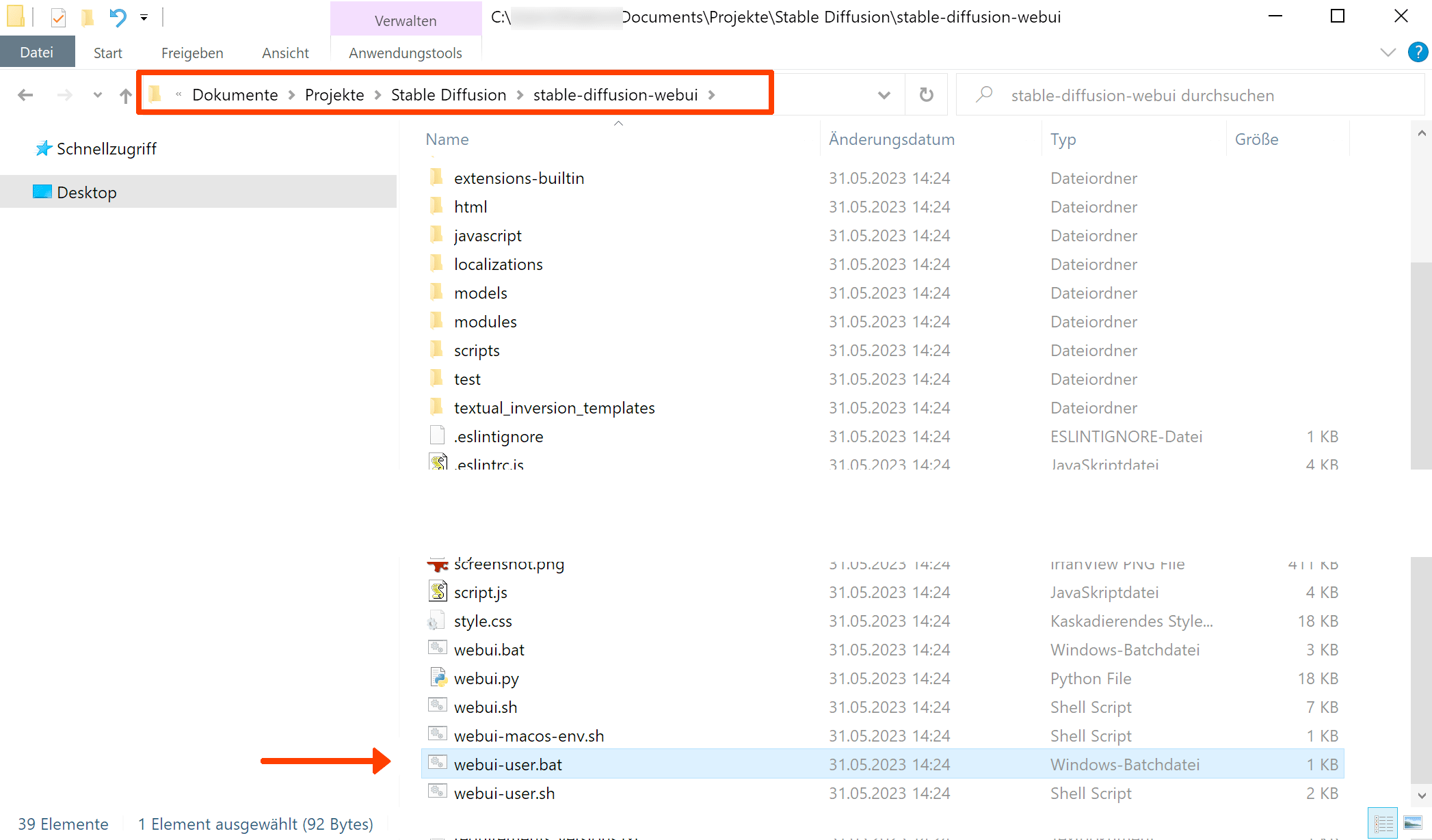Refresh the stable-diffusion-webui folder view
This screenshot has width=1432, height=840.
(x=927, y=95)
